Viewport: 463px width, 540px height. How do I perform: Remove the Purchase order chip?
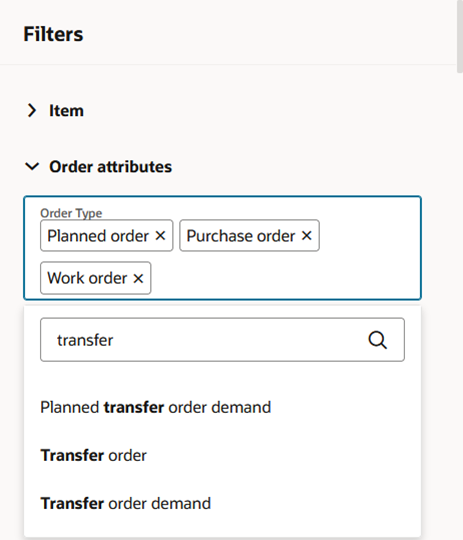click(307, 236)
